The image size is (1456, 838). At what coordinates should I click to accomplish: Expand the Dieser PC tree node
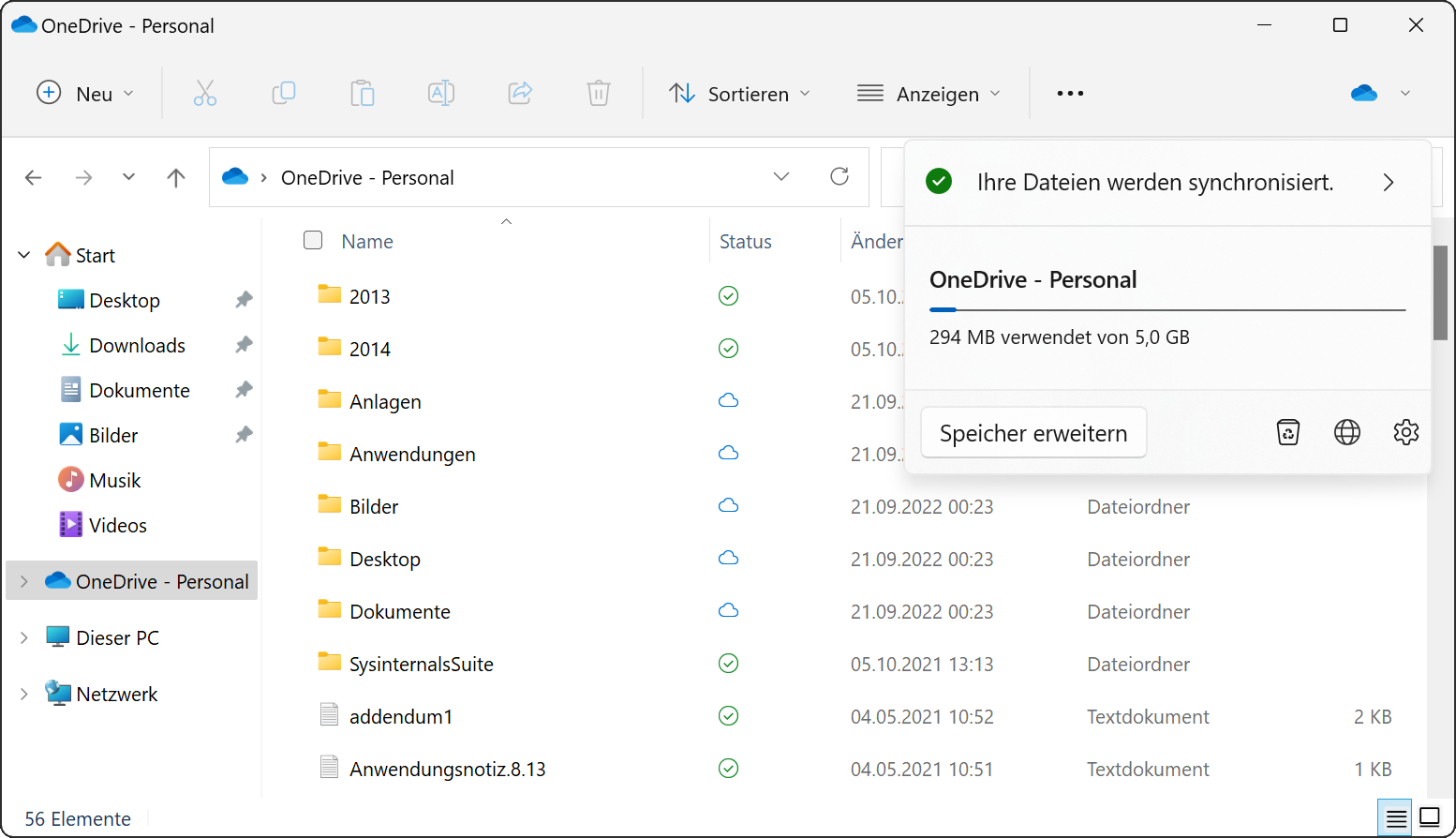coord(24,638)
